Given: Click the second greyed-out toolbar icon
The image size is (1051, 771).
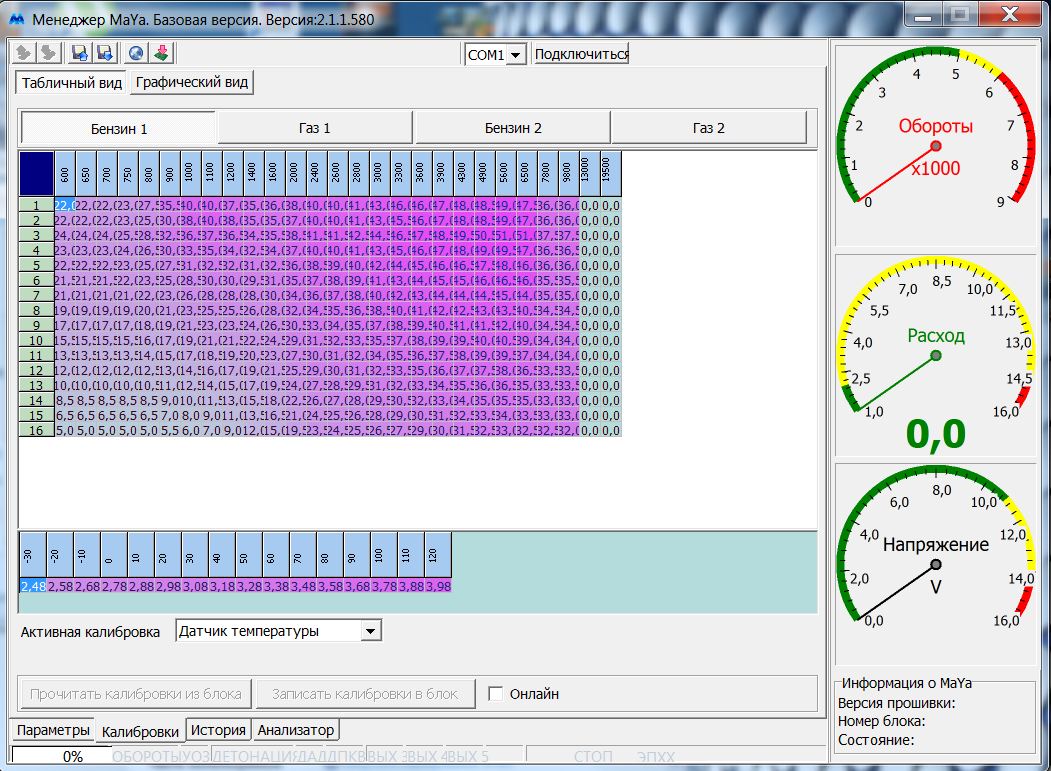Looking at the screenshot, I should (47, 53).
